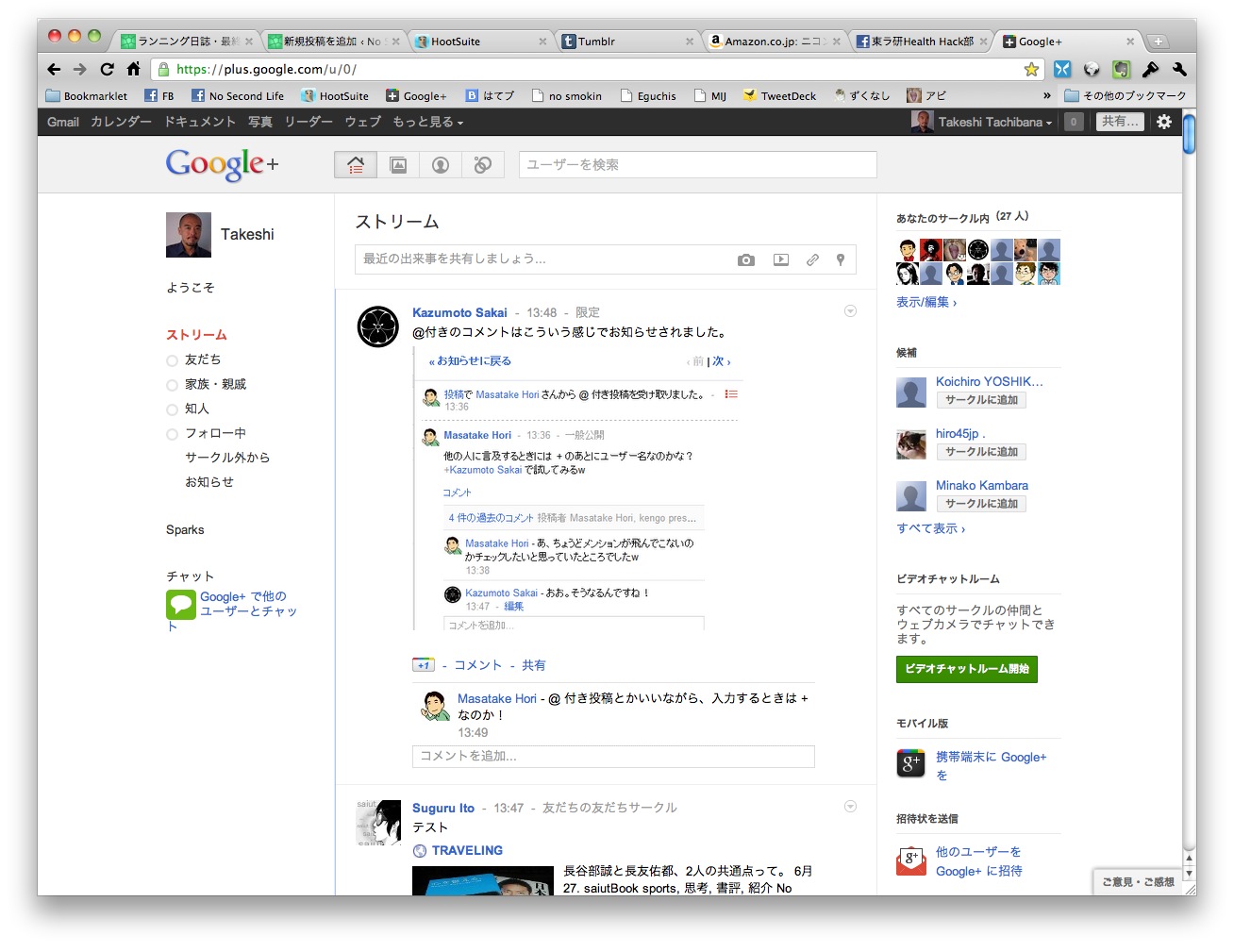This screenshot has height=952, width=1234.
Task: Click the ビデオチャットルーム開始 green button
Action: 966,669
